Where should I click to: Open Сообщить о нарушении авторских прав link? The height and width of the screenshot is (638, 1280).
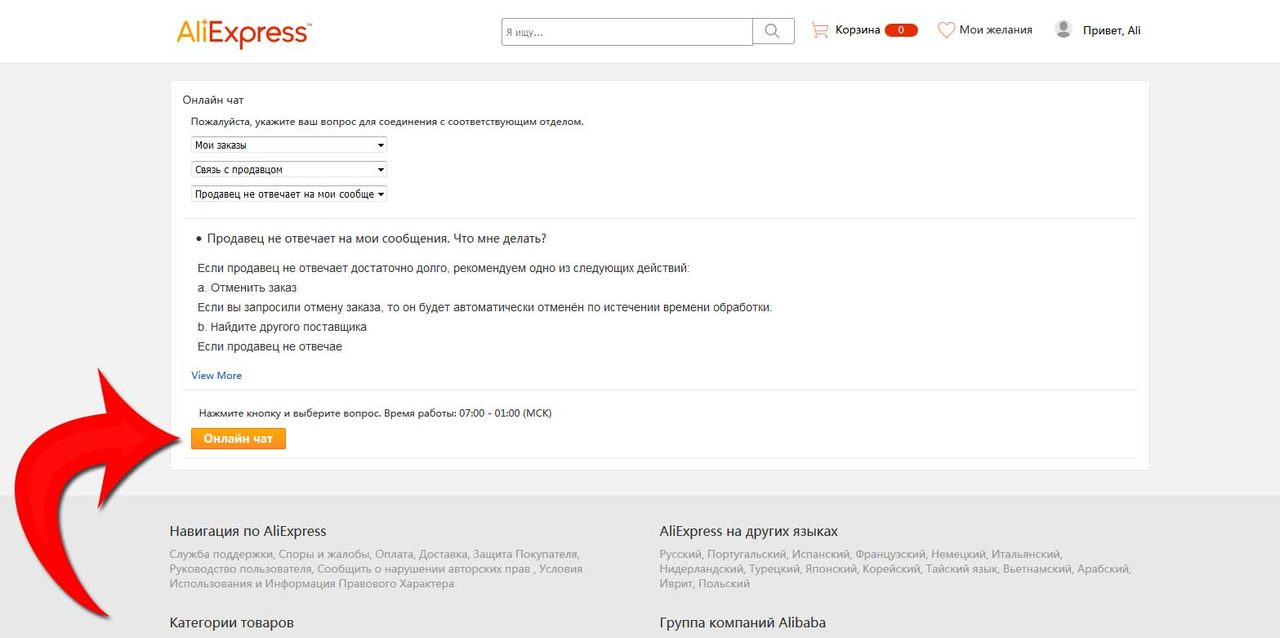coord(424,569)
